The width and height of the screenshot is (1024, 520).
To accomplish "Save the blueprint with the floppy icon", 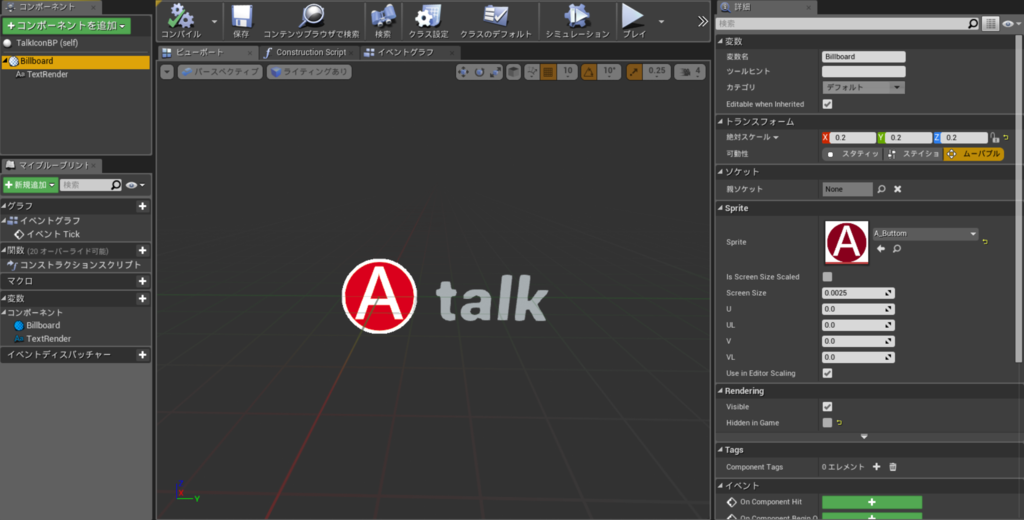I will tap(242, 17).
